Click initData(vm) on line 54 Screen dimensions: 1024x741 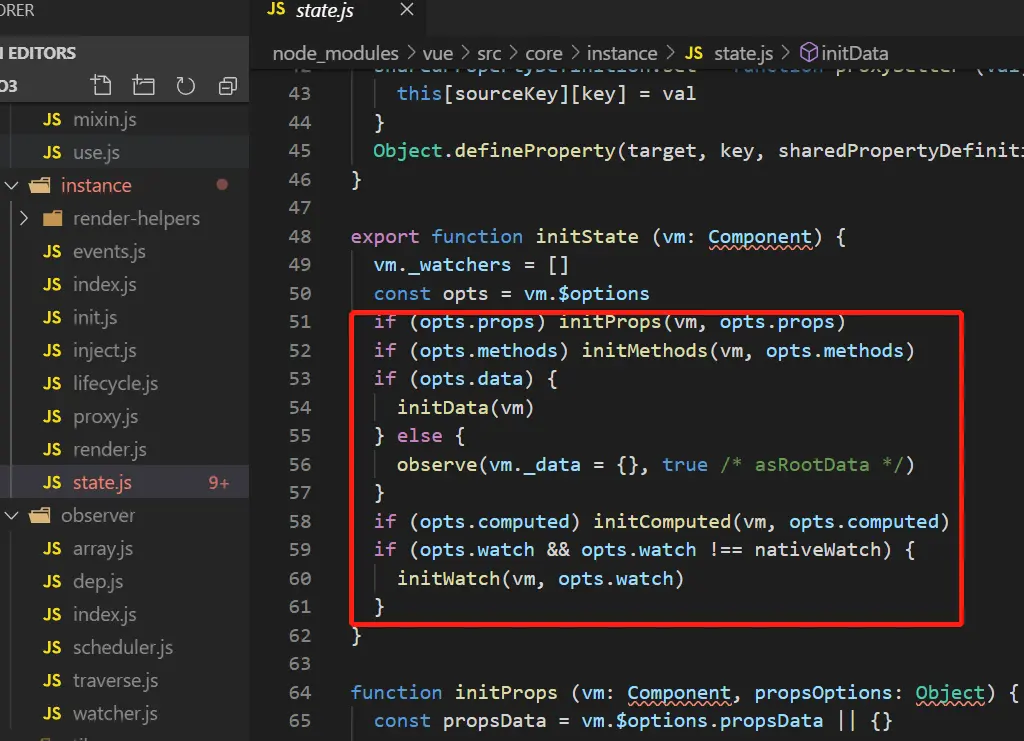point(465,408)
